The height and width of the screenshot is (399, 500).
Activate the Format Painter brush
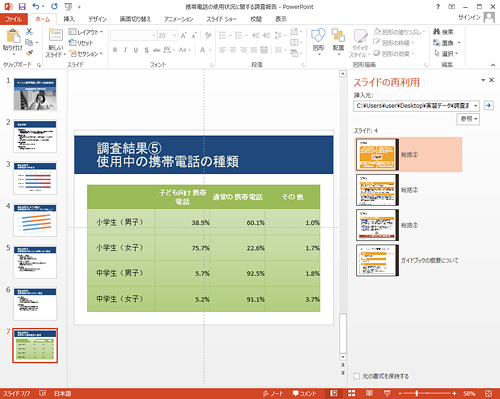click(29, 53)
